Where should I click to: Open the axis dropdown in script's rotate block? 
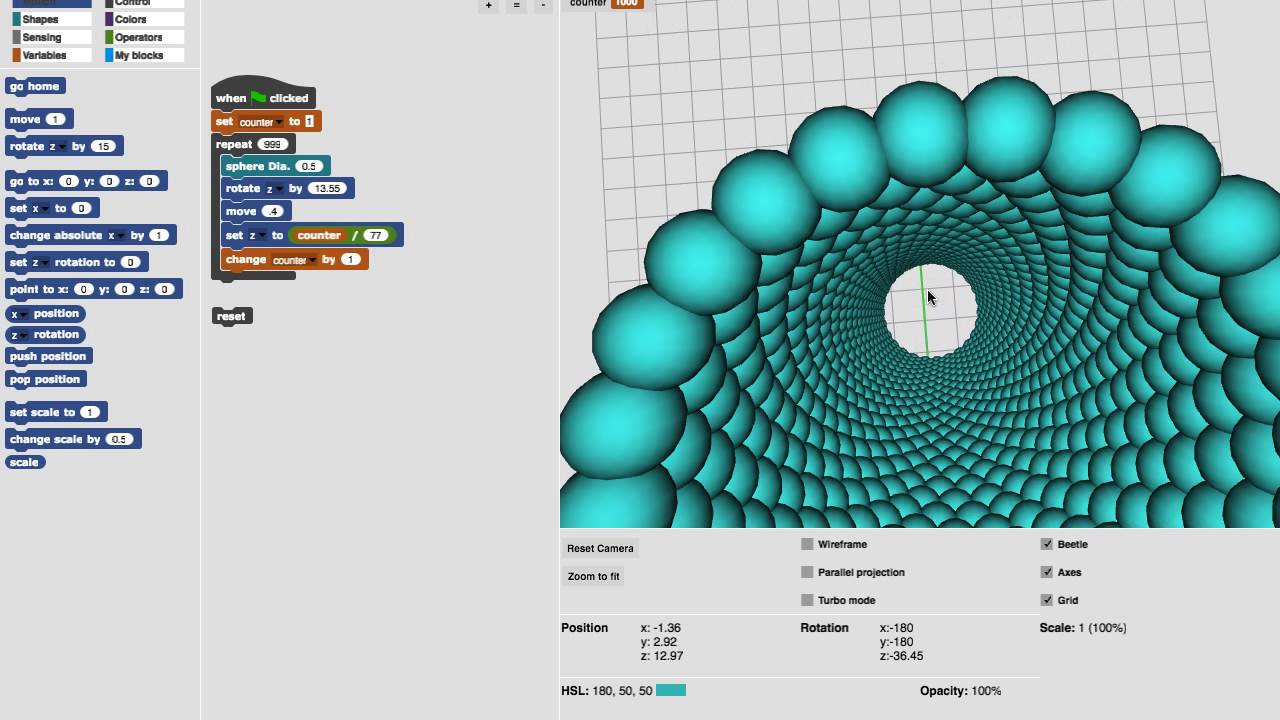point(278,189)
